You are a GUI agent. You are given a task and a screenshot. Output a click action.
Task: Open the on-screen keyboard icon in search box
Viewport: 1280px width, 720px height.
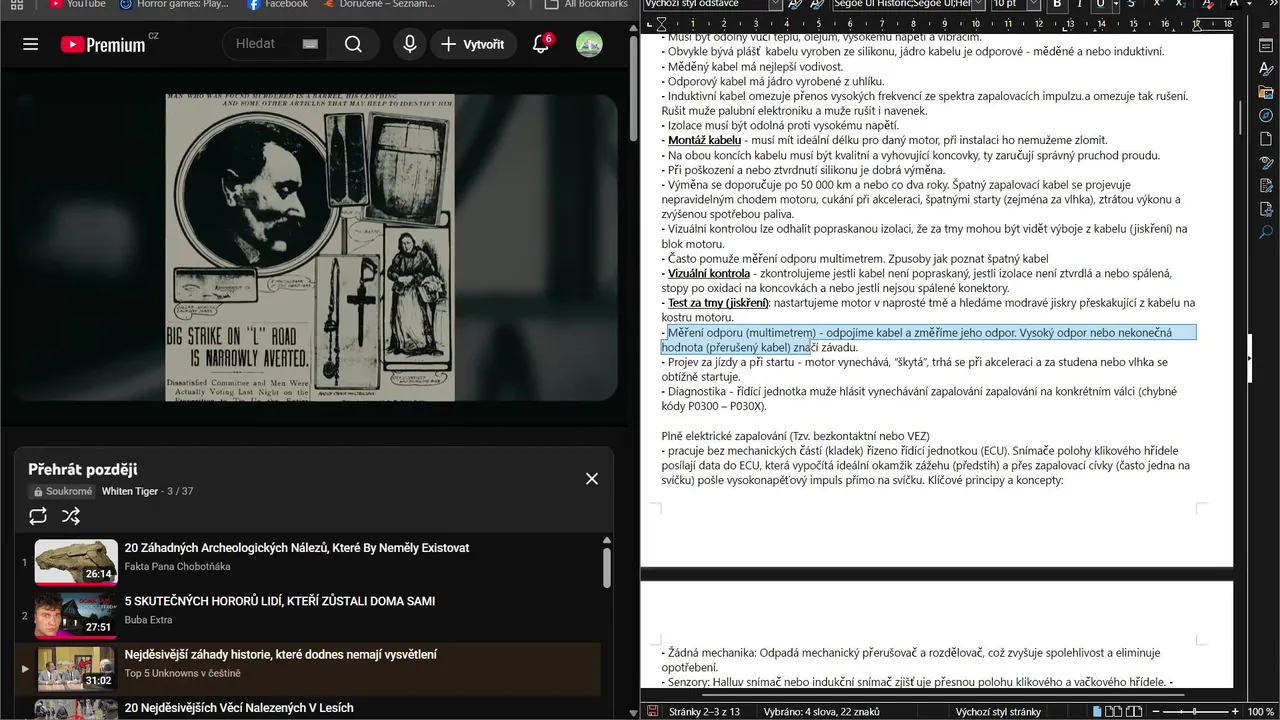310,44
